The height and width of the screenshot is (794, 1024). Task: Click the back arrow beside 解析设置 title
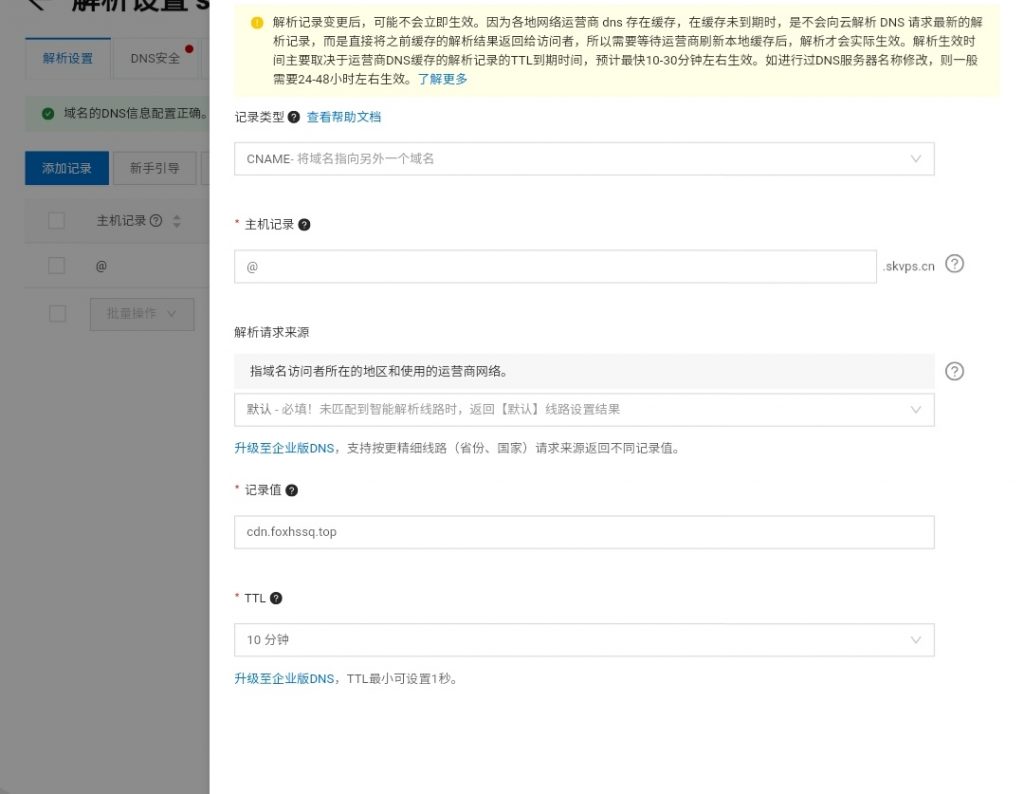click(x=37, y=5)
